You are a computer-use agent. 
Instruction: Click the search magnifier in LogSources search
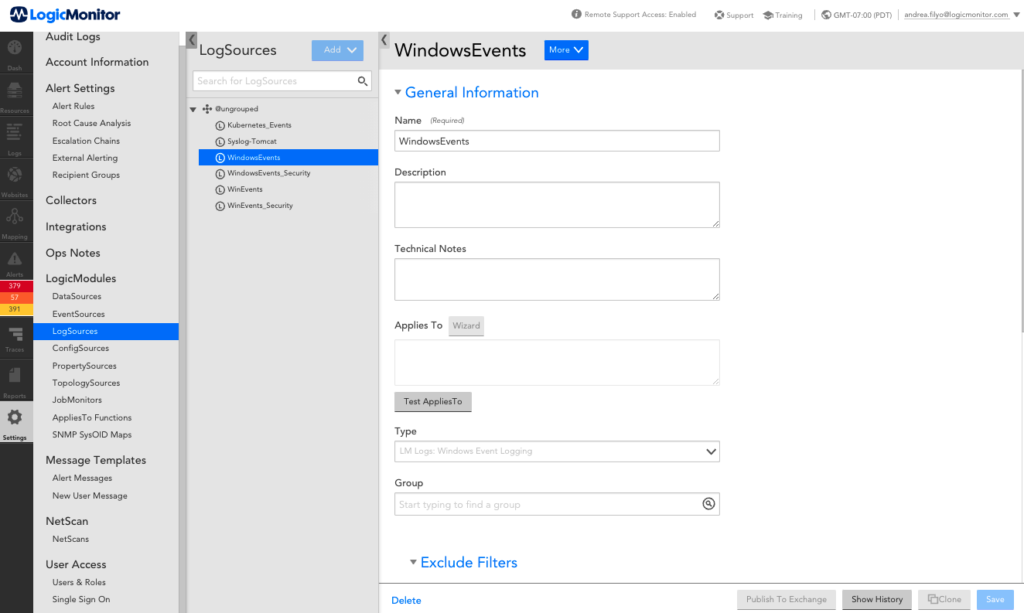click(362, 81)
